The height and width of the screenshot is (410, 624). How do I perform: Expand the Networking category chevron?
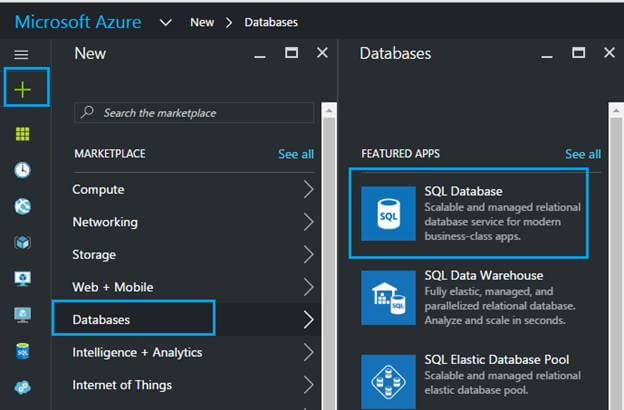pos(308,222)
